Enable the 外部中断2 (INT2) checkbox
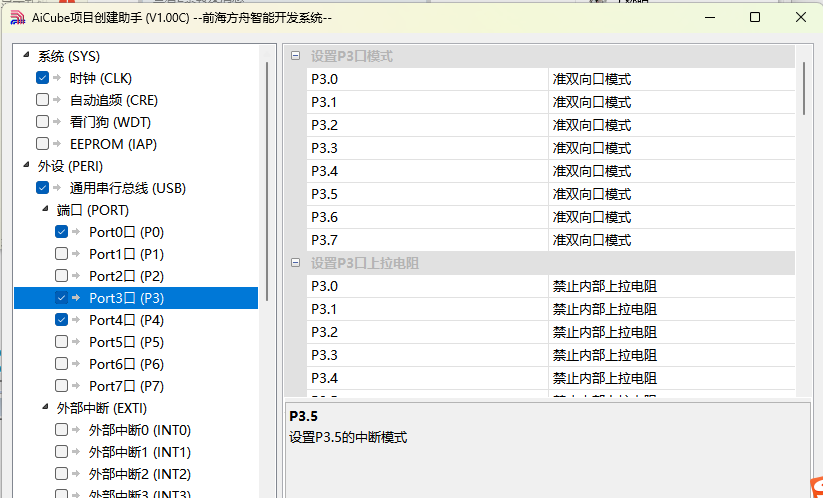The width and height of the screenshot is (823, 498). click(61, 474)
